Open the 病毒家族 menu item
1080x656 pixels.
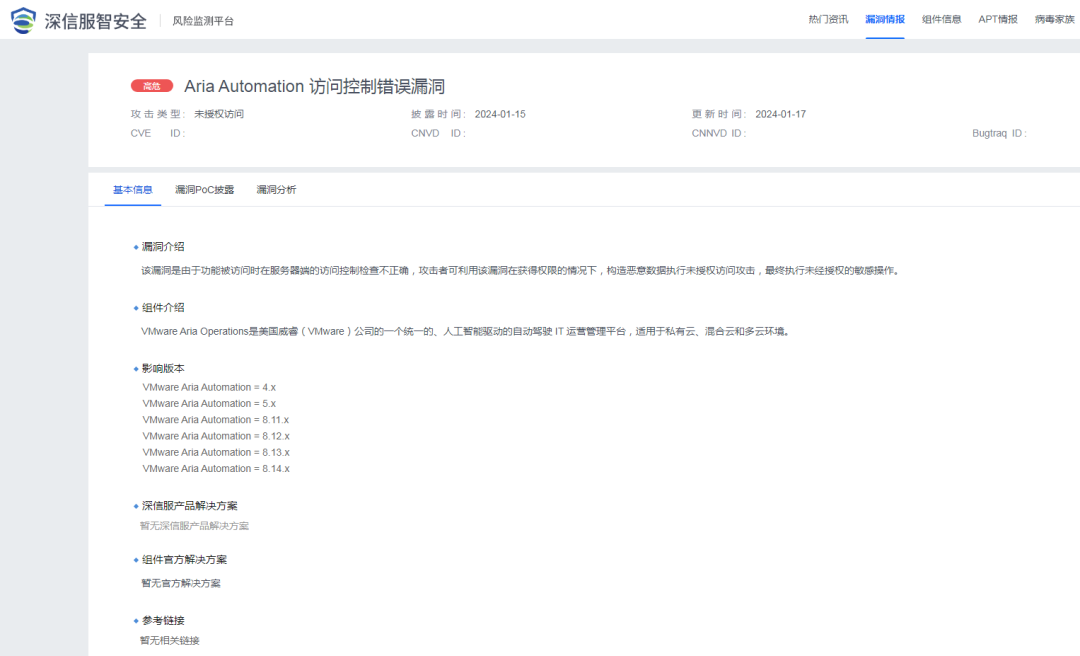pyautogui.click(x=1055, y=19)
